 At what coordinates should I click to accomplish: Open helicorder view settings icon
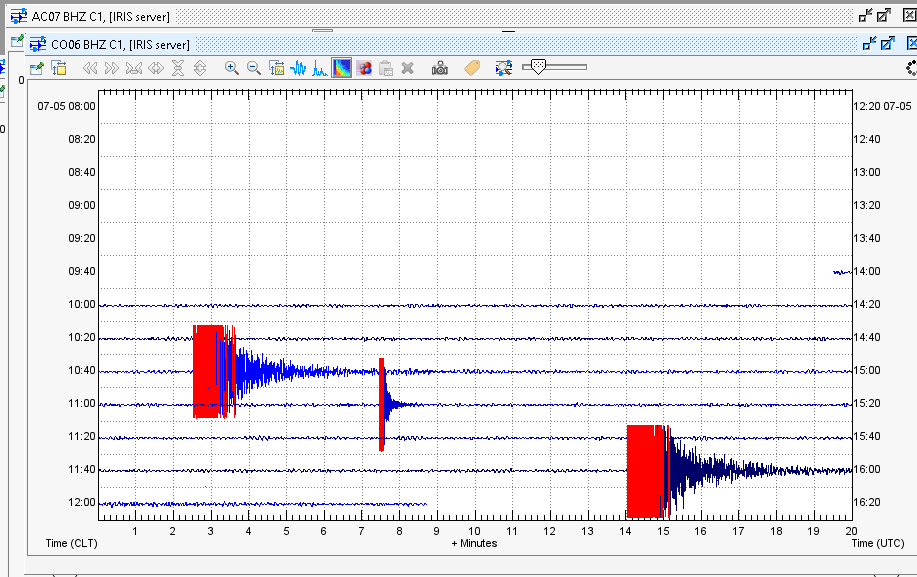click(x=59, y=68)
